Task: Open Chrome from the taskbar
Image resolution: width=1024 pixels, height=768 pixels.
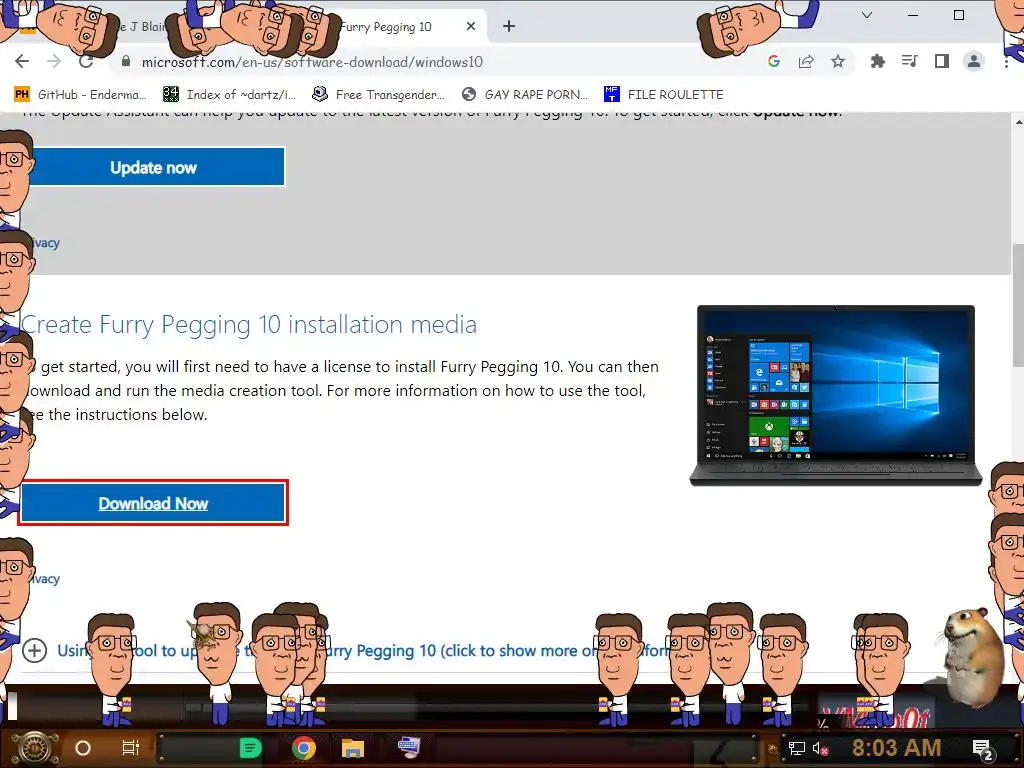Action: click(x=304, y=748)
